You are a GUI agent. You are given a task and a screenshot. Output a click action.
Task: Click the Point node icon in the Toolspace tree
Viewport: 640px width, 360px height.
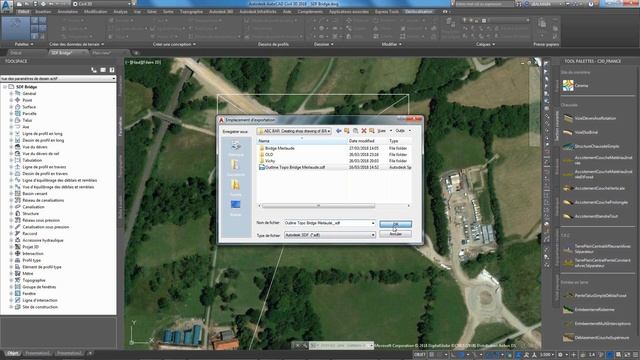click(x=18, y=100)
